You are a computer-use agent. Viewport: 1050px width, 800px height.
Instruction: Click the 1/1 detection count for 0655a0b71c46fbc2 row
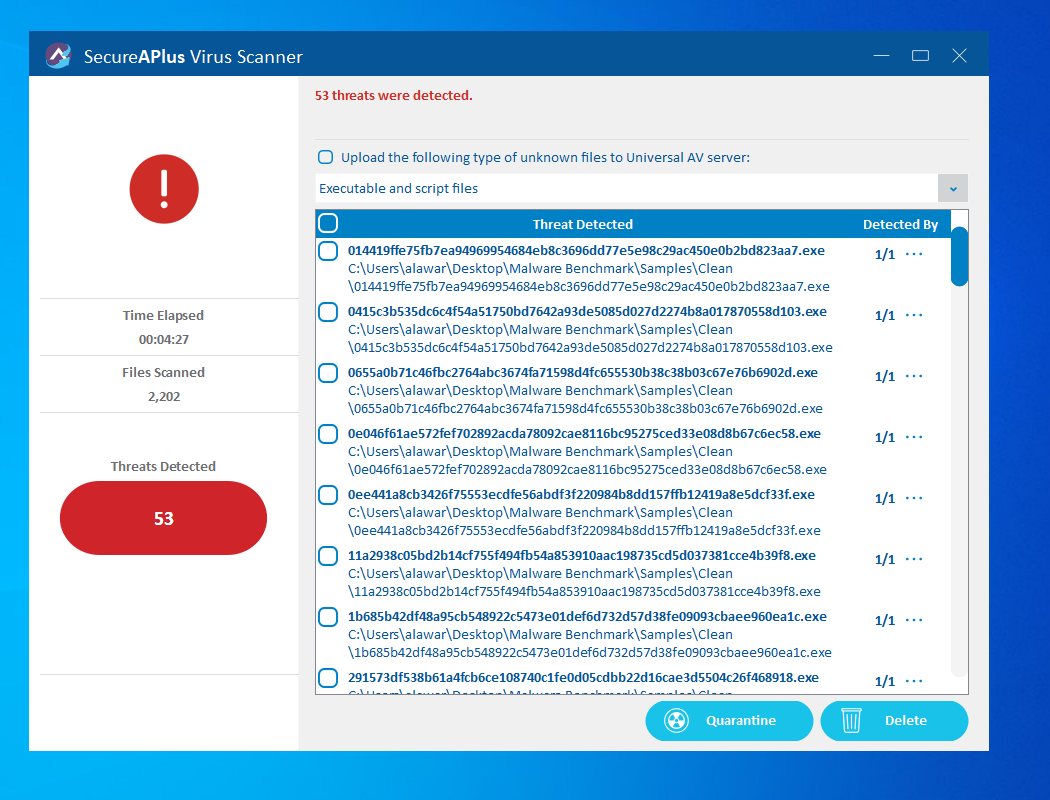(x=885, y=376)
